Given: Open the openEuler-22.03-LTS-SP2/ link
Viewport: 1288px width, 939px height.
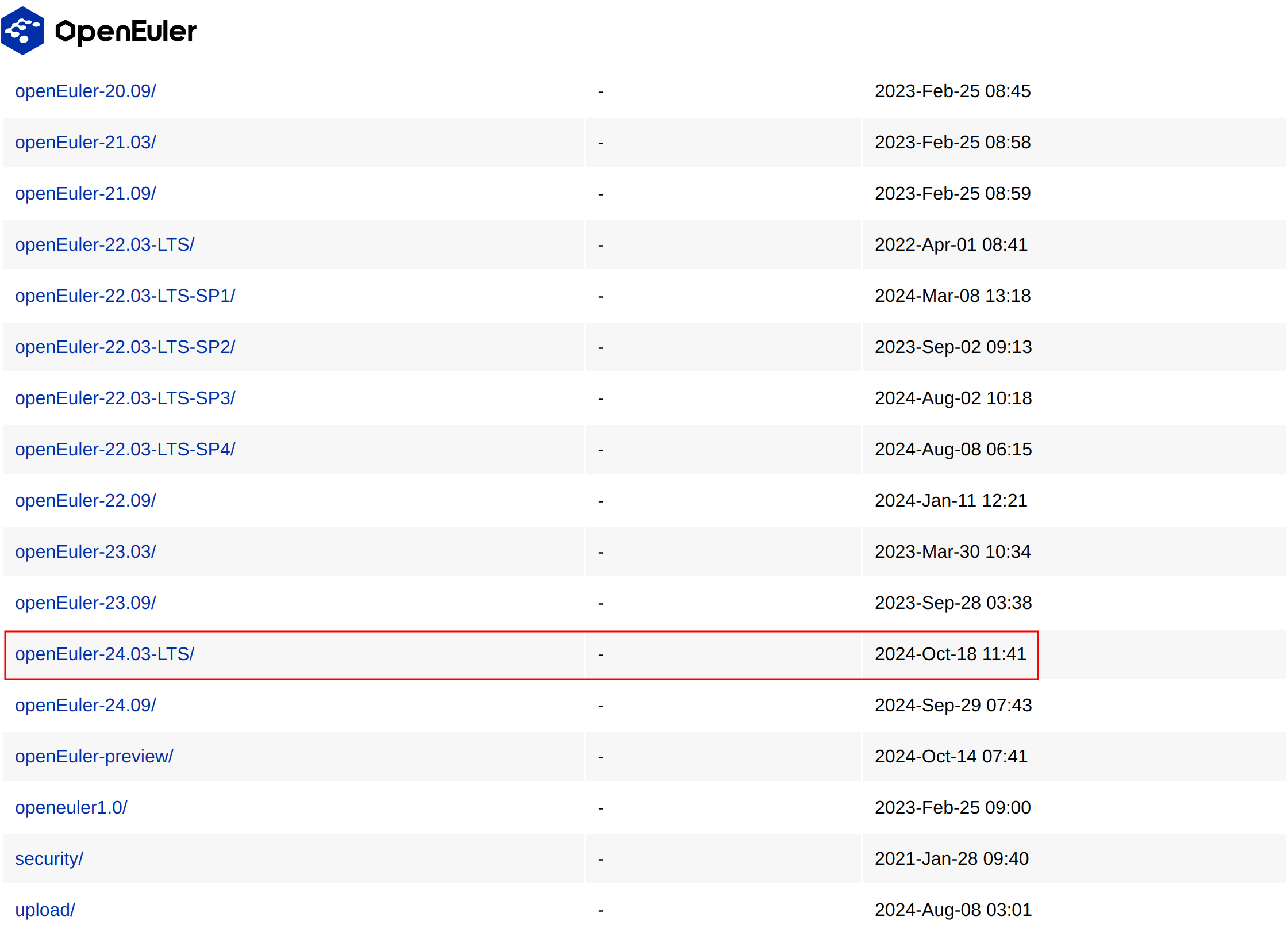Looking at the screenshot, I should click(125, 347).
